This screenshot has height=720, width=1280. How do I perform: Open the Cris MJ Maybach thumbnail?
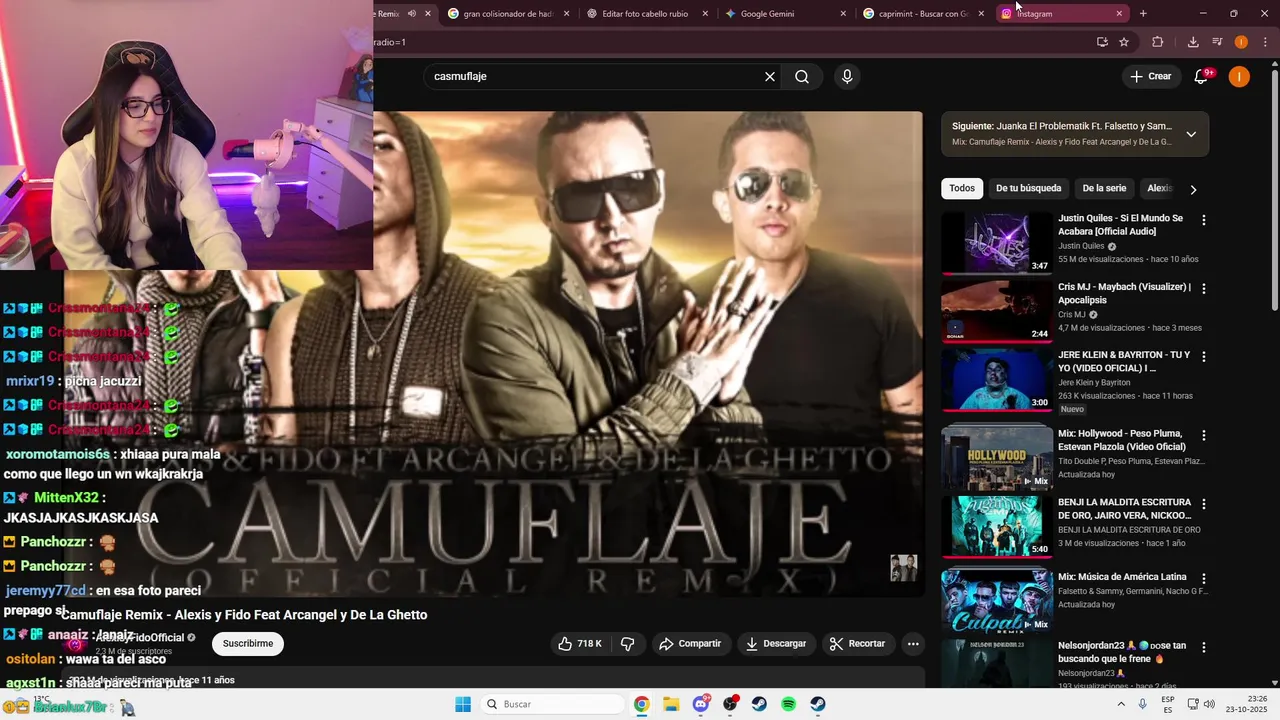point(997,311)
